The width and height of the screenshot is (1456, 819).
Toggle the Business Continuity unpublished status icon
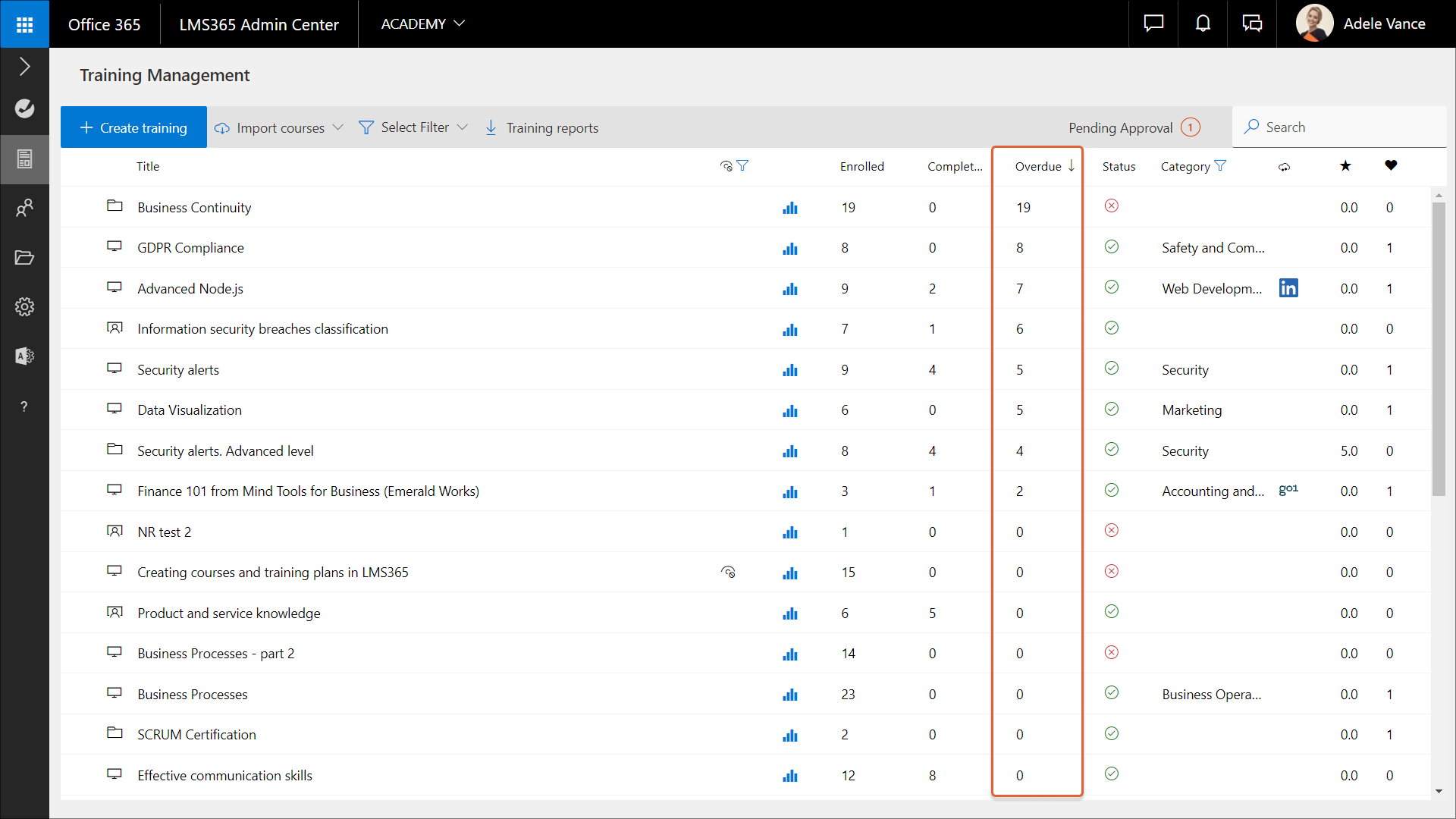click(1112, 206)
